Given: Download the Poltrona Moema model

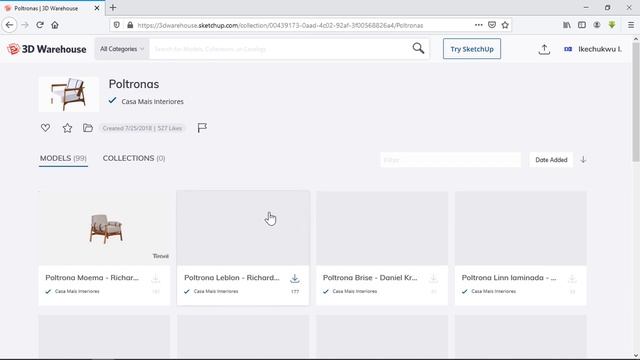Looking at the screenshot, I should [156, 279].
